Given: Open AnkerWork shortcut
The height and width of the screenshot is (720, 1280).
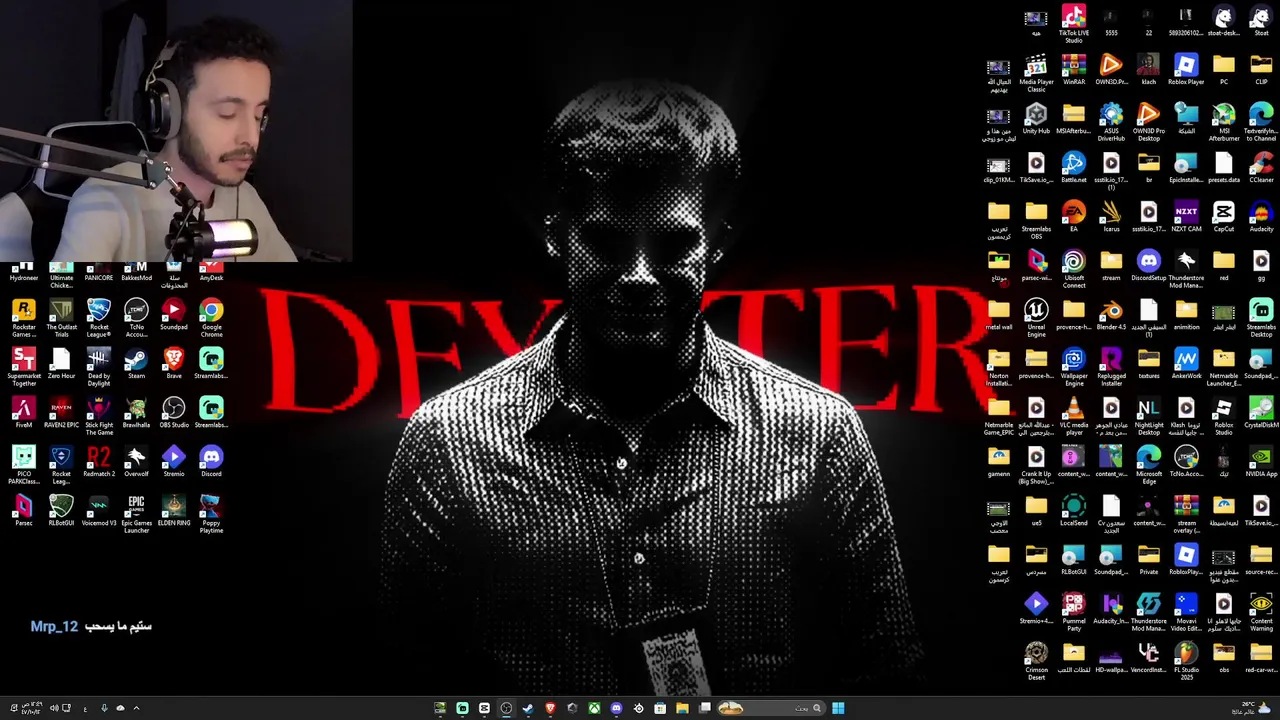Looking at the screenshot, I should click(x=1186, y=363).
